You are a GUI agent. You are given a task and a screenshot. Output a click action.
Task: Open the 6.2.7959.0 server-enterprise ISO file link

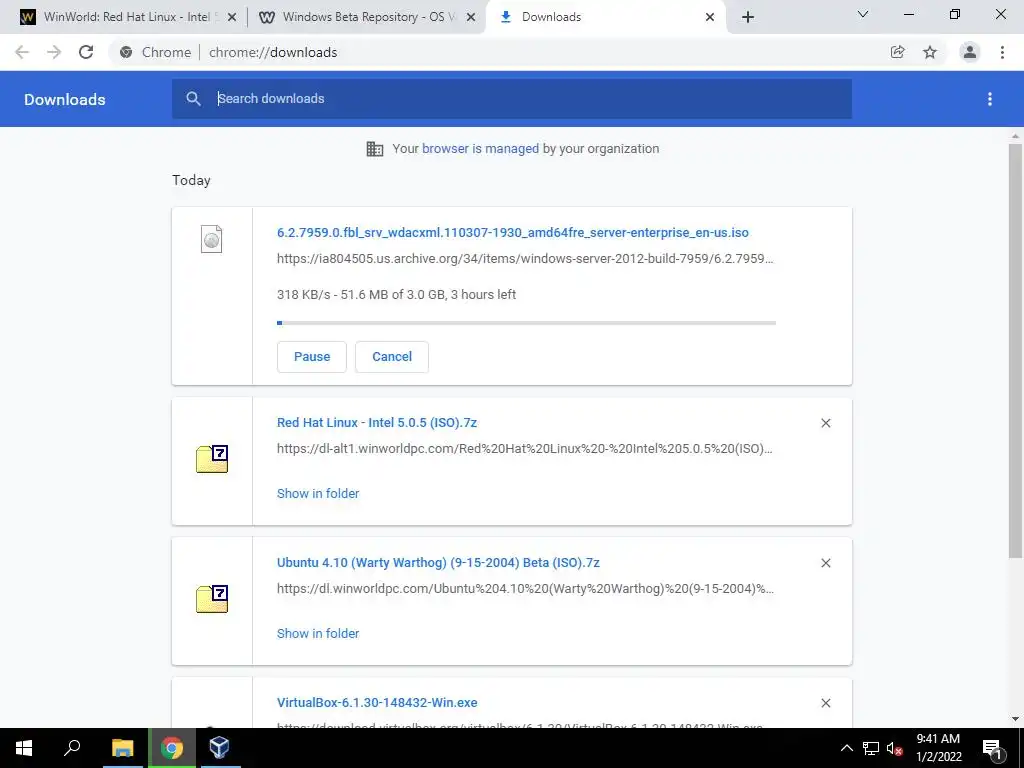513,232
